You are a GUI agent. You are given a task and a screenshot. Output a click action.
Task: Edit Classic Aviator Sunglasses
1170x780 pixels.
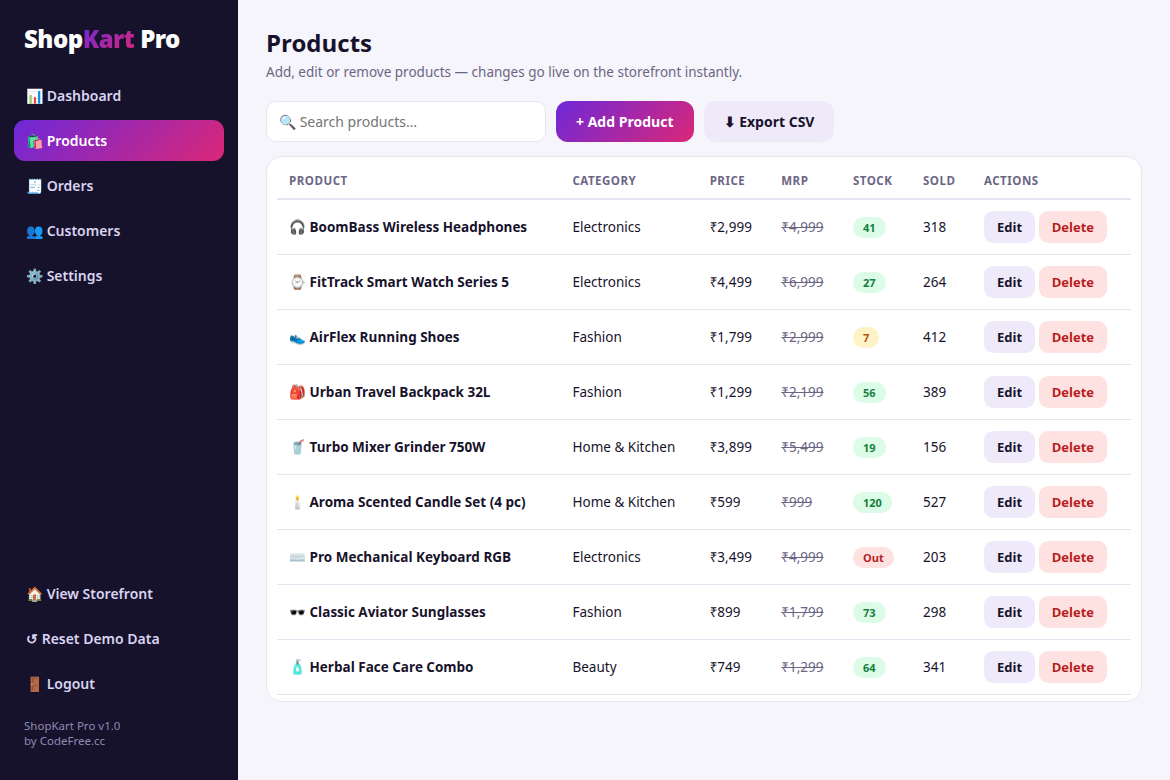click(x=1009, y=612)
